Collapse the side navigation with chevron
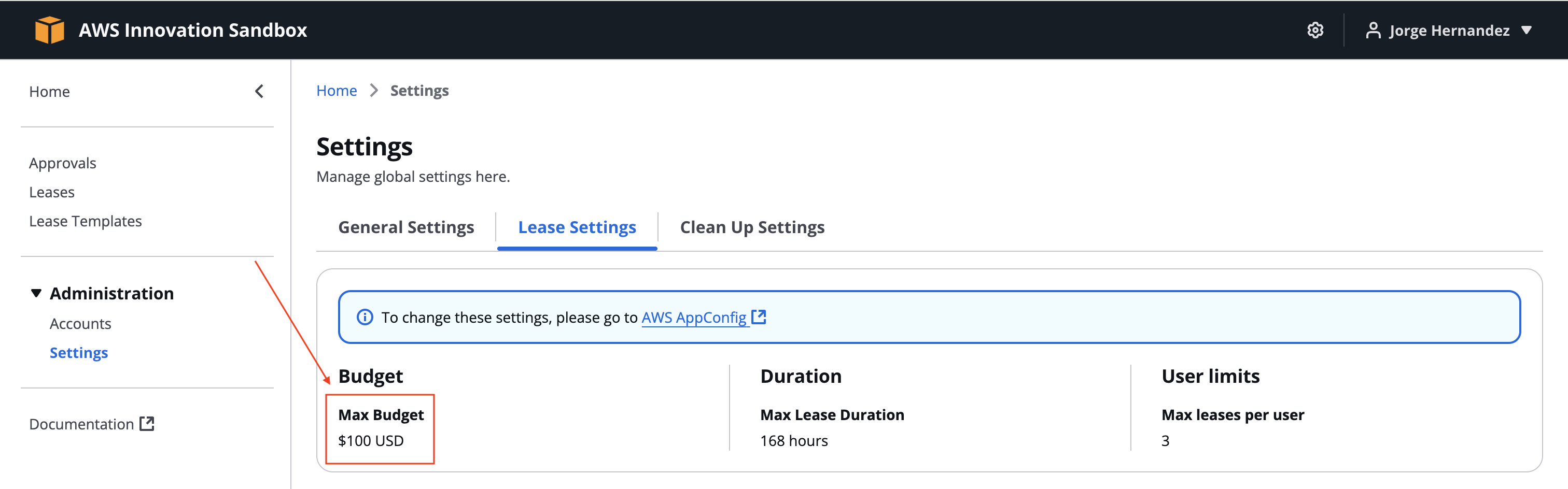 (x=259, y=91)
